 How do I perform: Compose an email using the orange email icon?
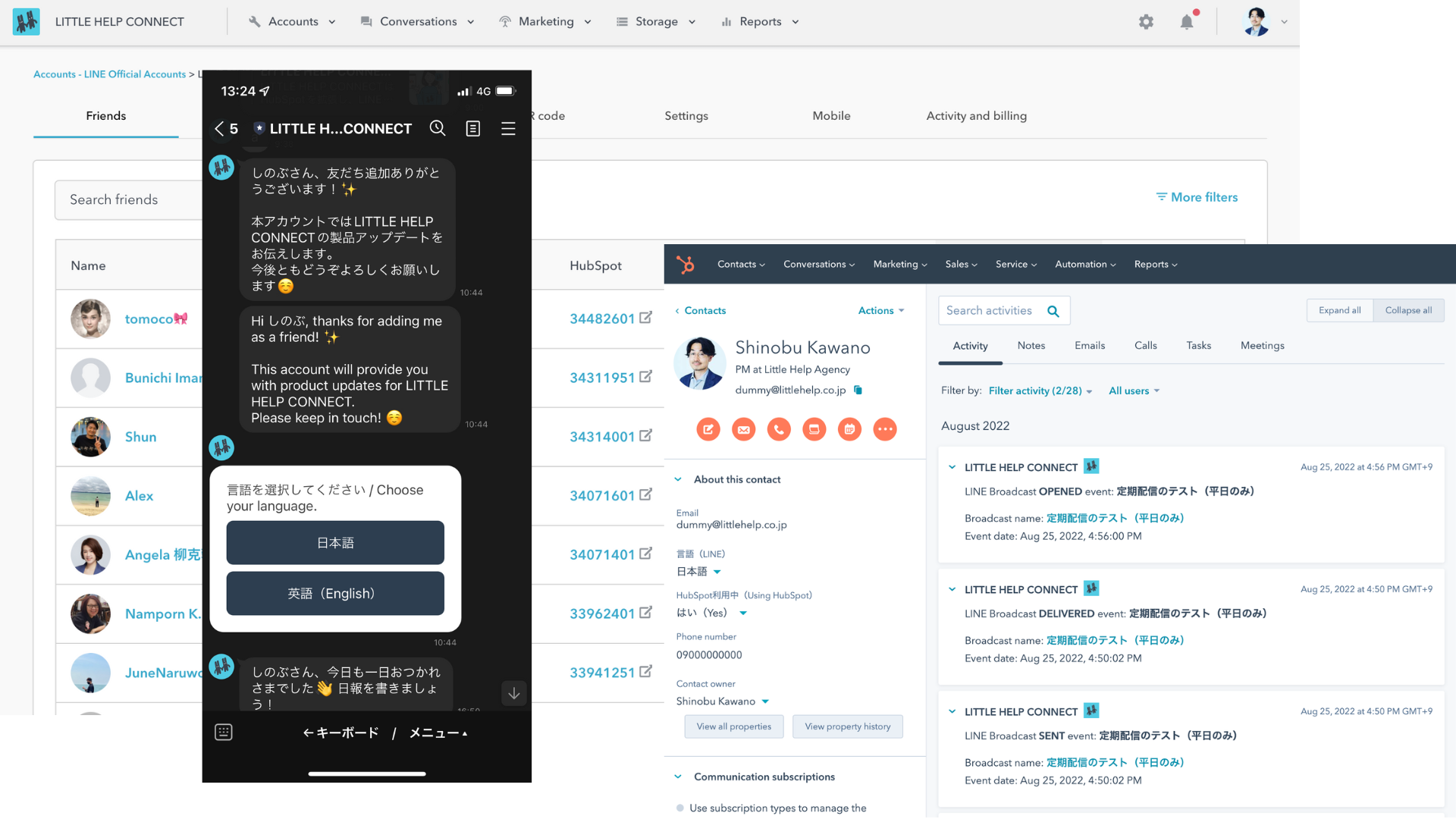tap(744, 429)
